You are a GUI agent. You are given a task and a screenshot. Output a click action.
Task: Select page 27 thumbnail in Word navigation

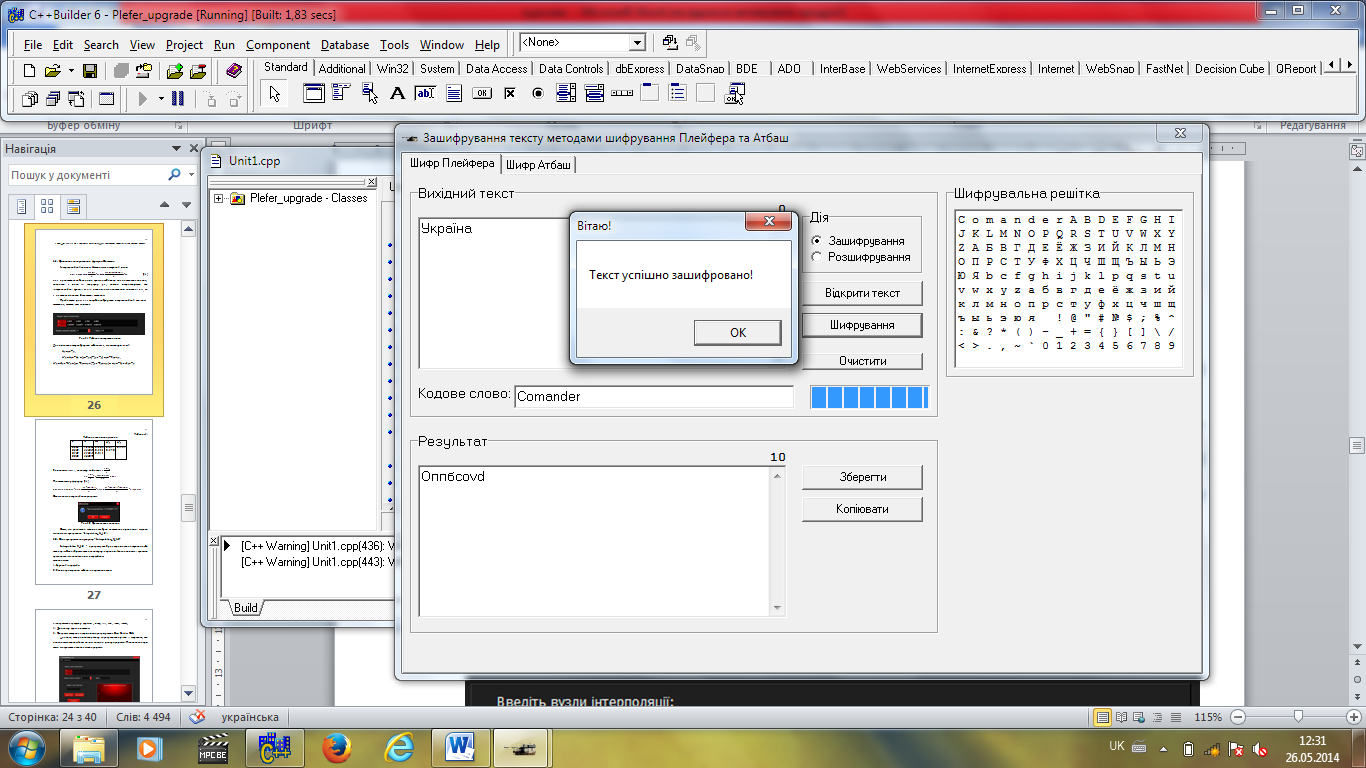(x=94, y=502)
